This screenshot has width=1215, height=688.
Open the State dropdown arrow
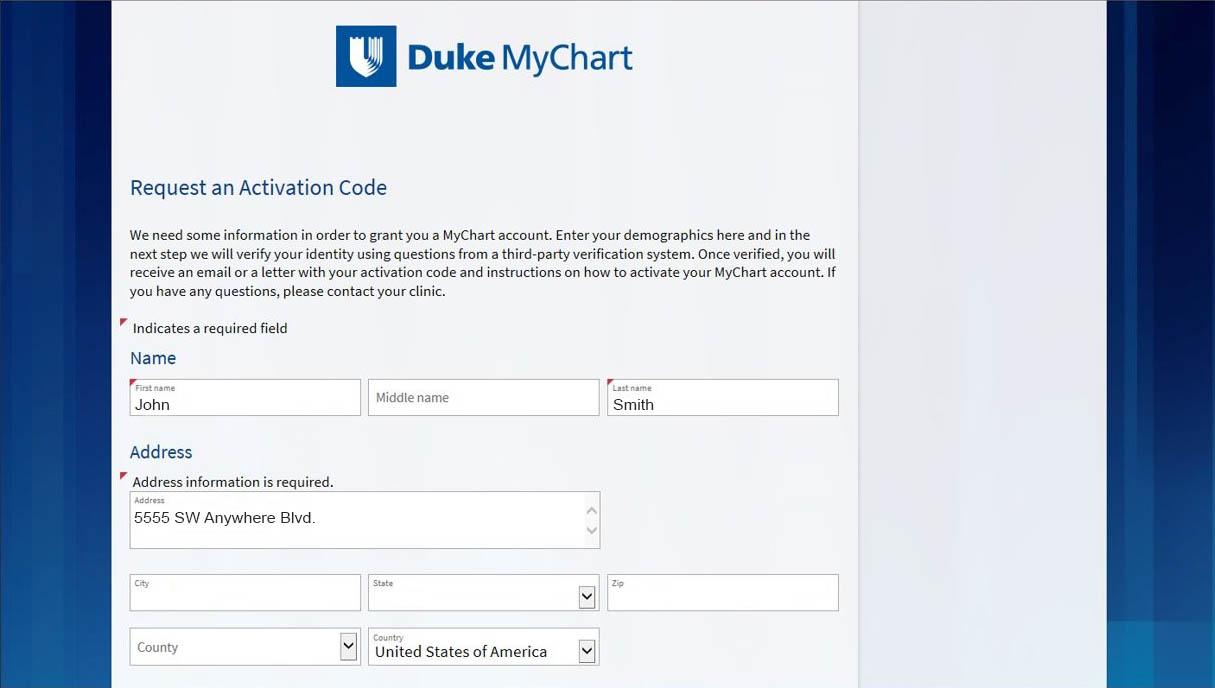click(587, 597)
